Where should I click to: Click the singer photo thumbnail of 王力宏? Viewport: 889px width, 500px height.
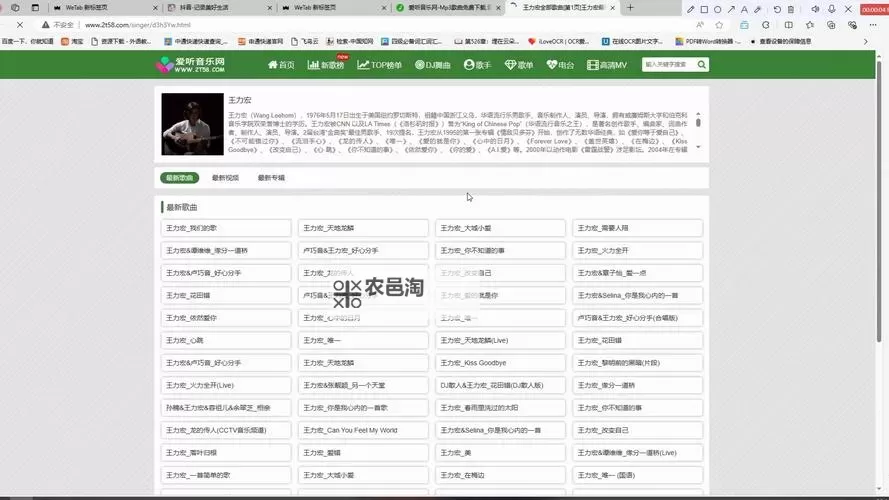point(192,124)
